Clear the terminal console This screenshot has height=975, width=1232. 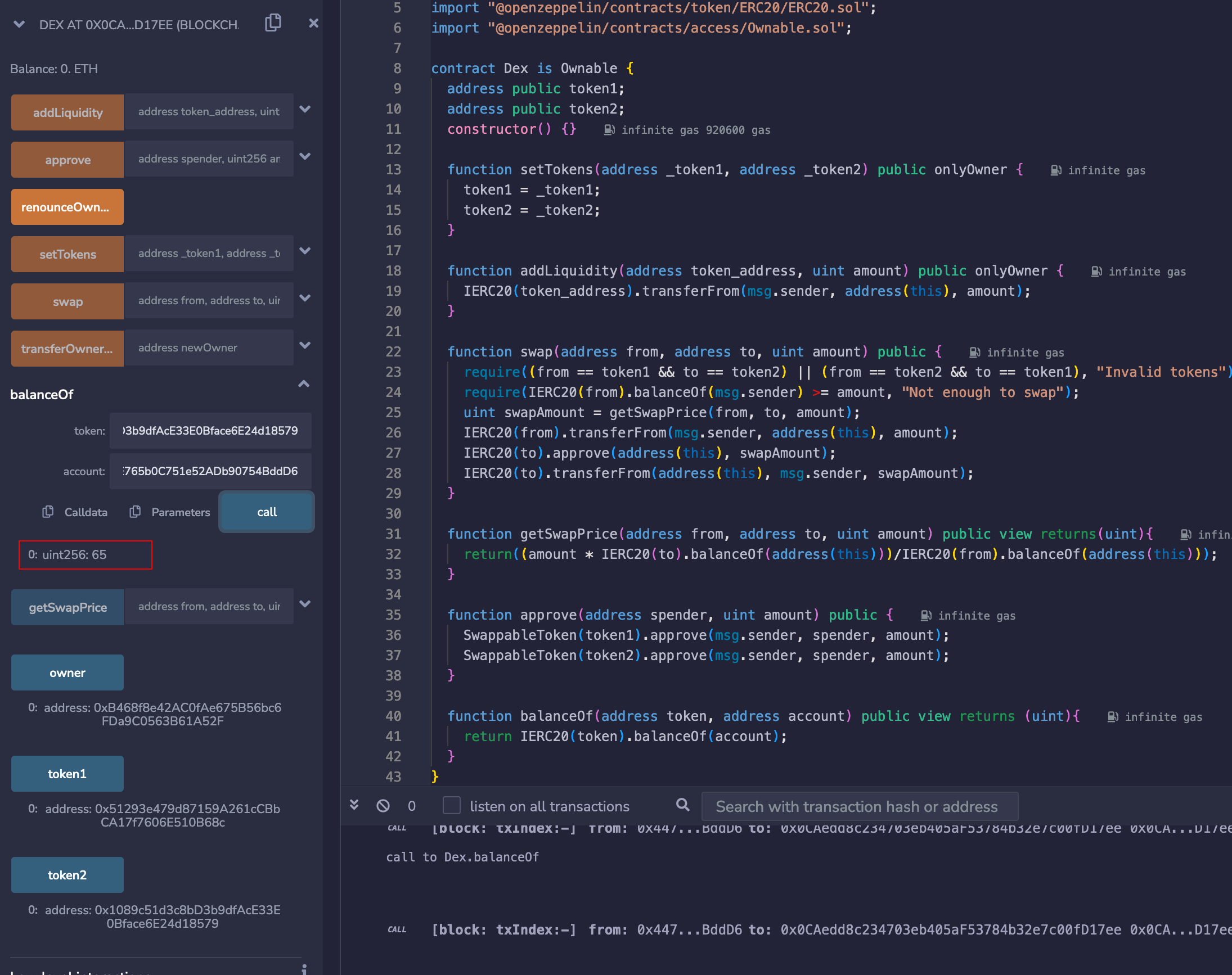[383, 806]
